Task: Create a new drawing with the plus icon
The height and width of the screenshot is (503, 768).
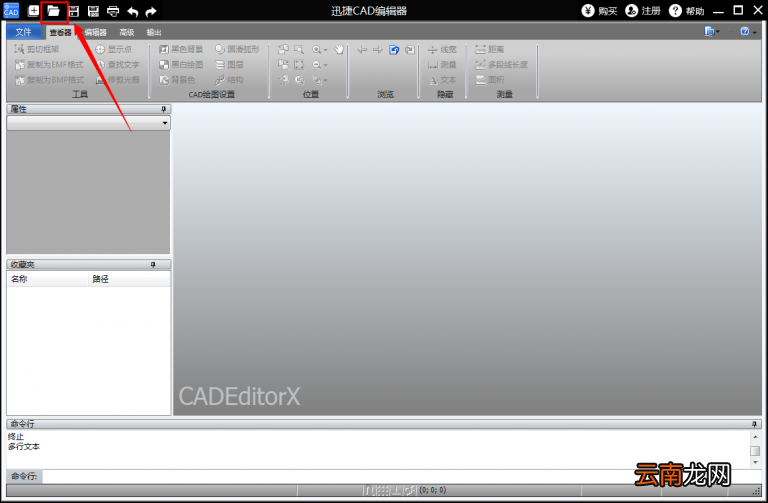Action: click(x=33, y=11)
